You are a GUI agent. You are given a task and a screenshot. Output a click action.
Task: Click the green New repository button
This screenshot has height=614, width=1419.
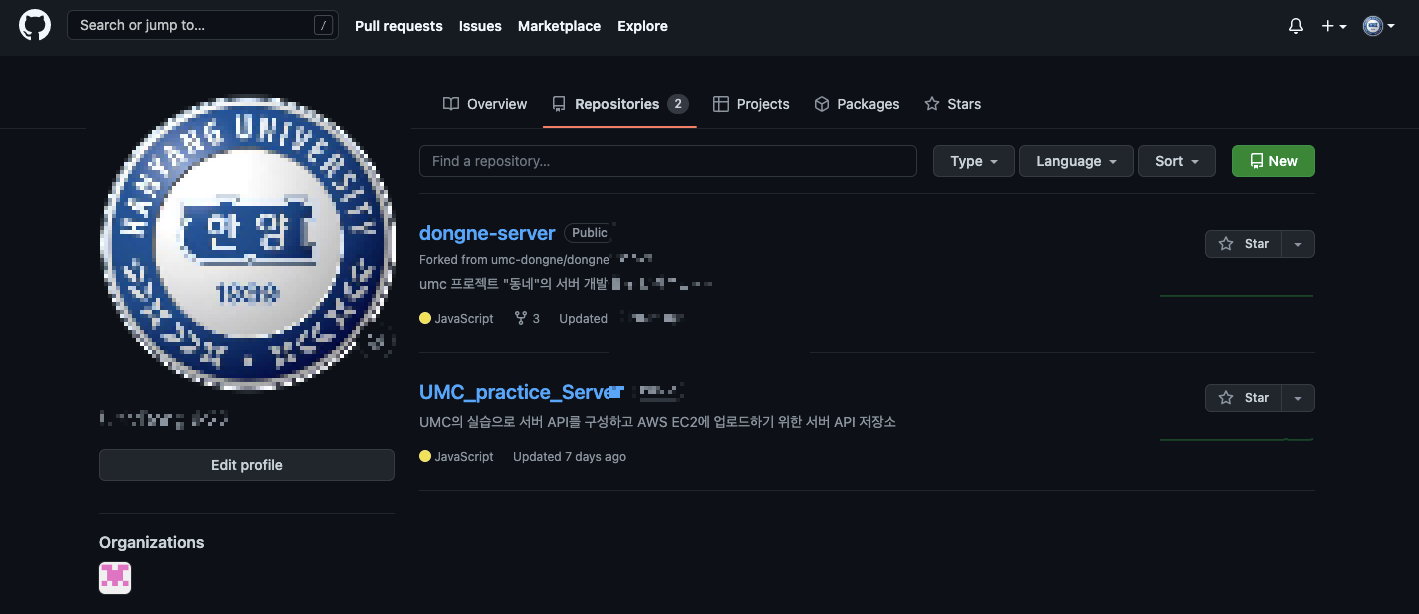1273,161
